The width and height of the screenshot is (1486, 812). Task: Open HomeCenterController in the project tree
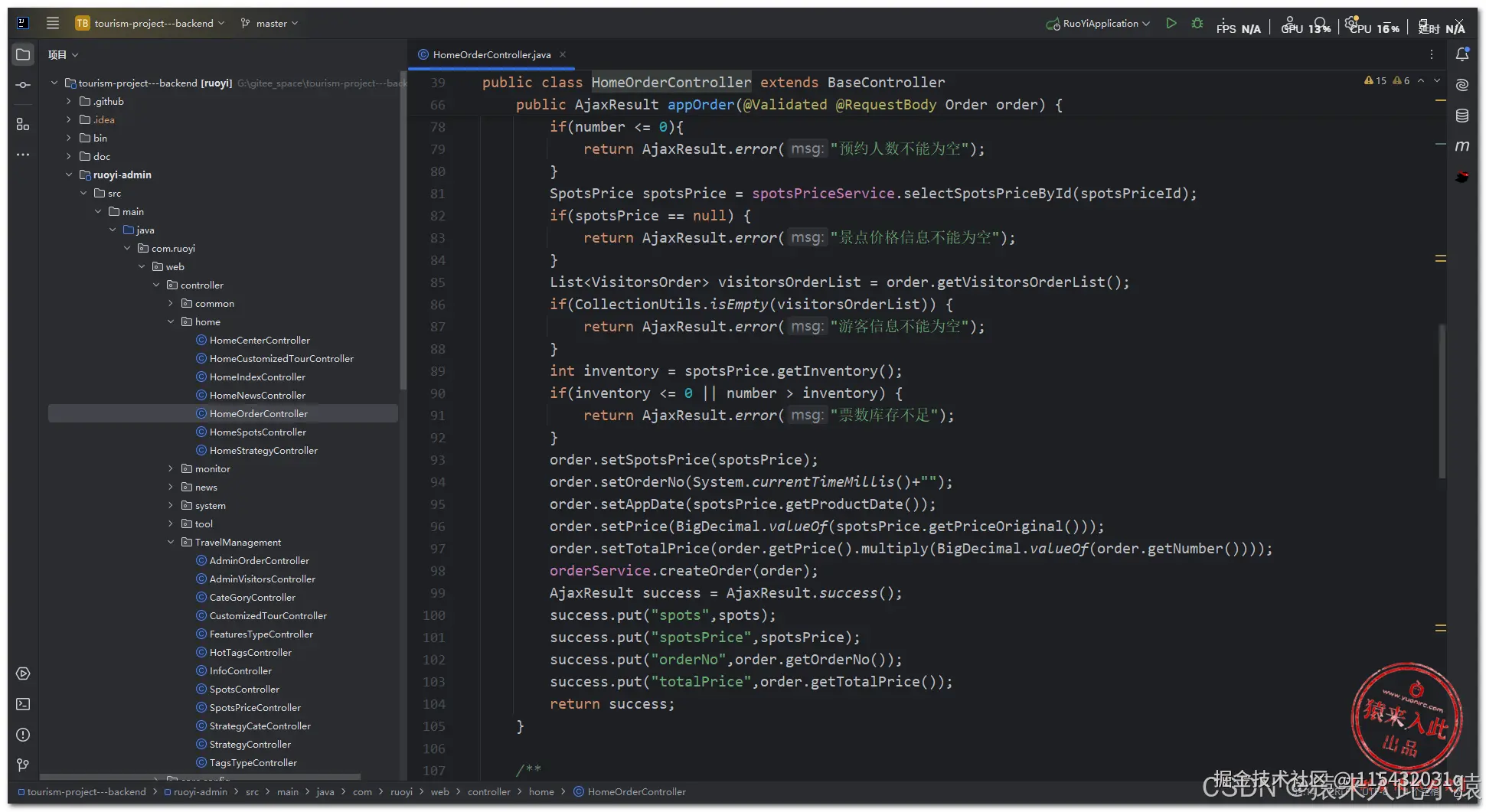point(260,340)
